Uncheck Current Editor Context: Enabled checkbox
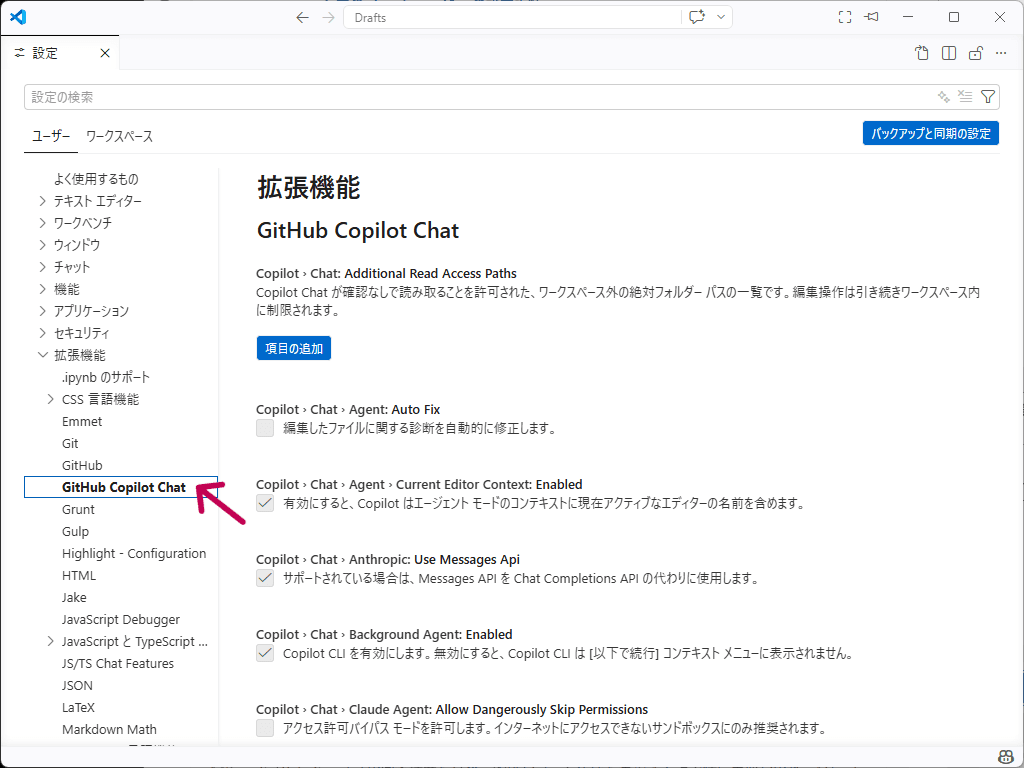 point(265,504)
